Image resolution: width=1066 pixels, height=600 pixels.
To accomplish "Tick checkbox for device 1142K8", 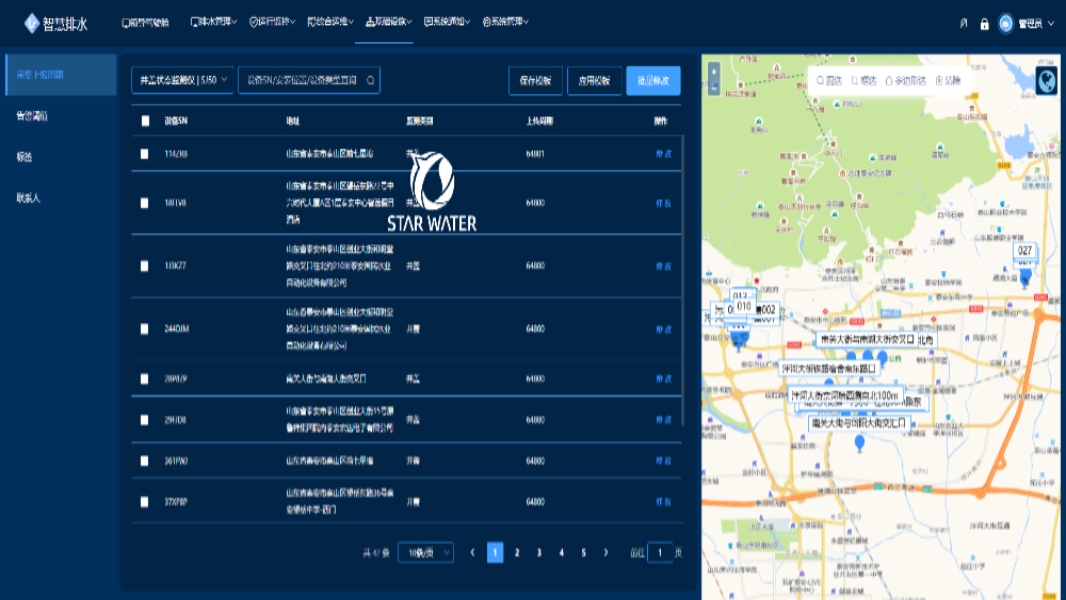I will [146, 154].
